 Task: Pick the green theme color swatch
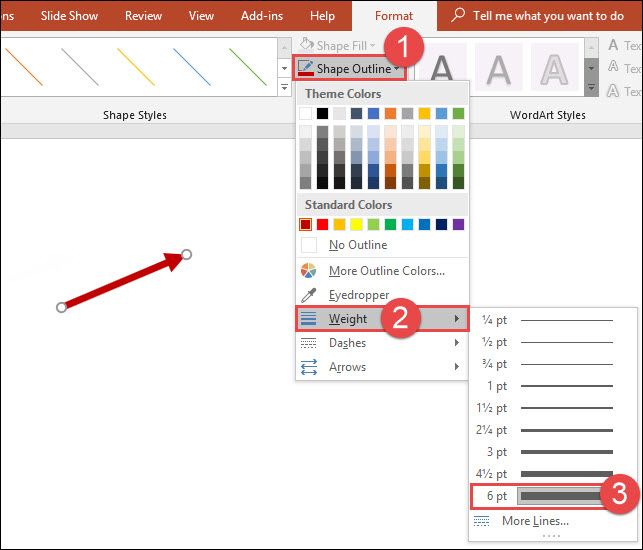click(x=458, y=113)
